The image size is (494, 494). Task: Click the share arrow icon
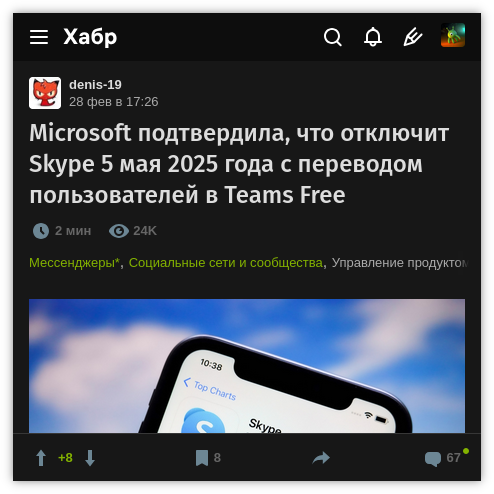point(321,458)
